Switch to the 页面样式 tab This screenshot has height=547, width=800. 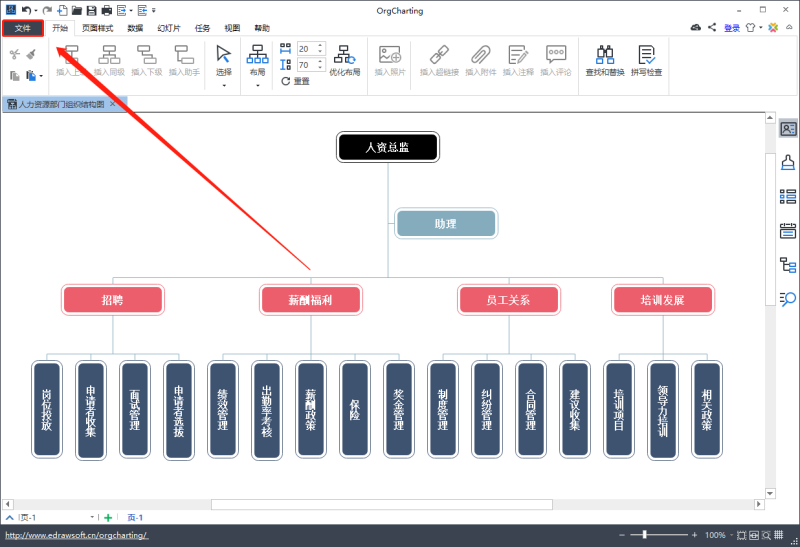(x=97, y=28)
